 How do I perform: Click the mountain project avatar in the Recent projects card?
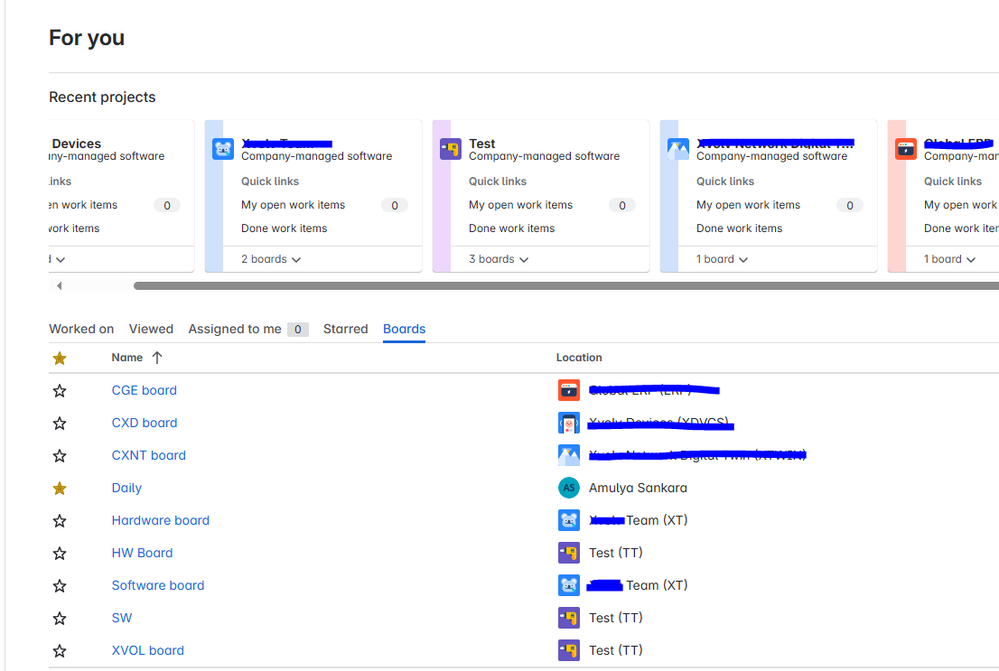678,149
